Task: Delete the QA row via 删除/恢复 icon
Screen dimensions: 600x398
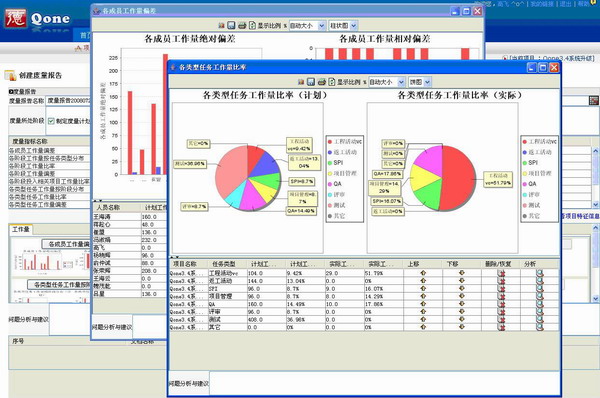Action: click(501, 304)
